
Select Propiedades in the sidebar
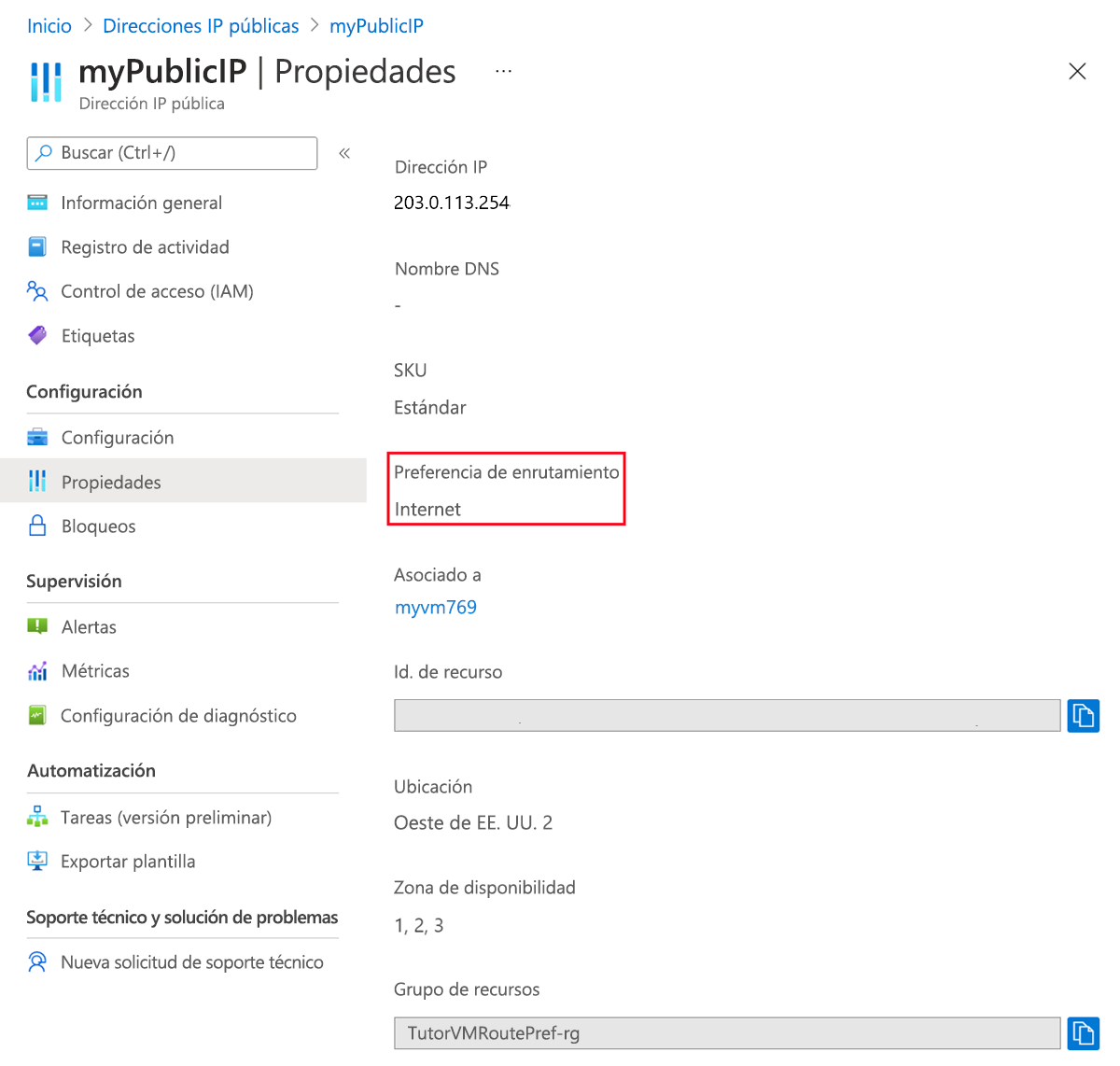click(x=183, y=481)
